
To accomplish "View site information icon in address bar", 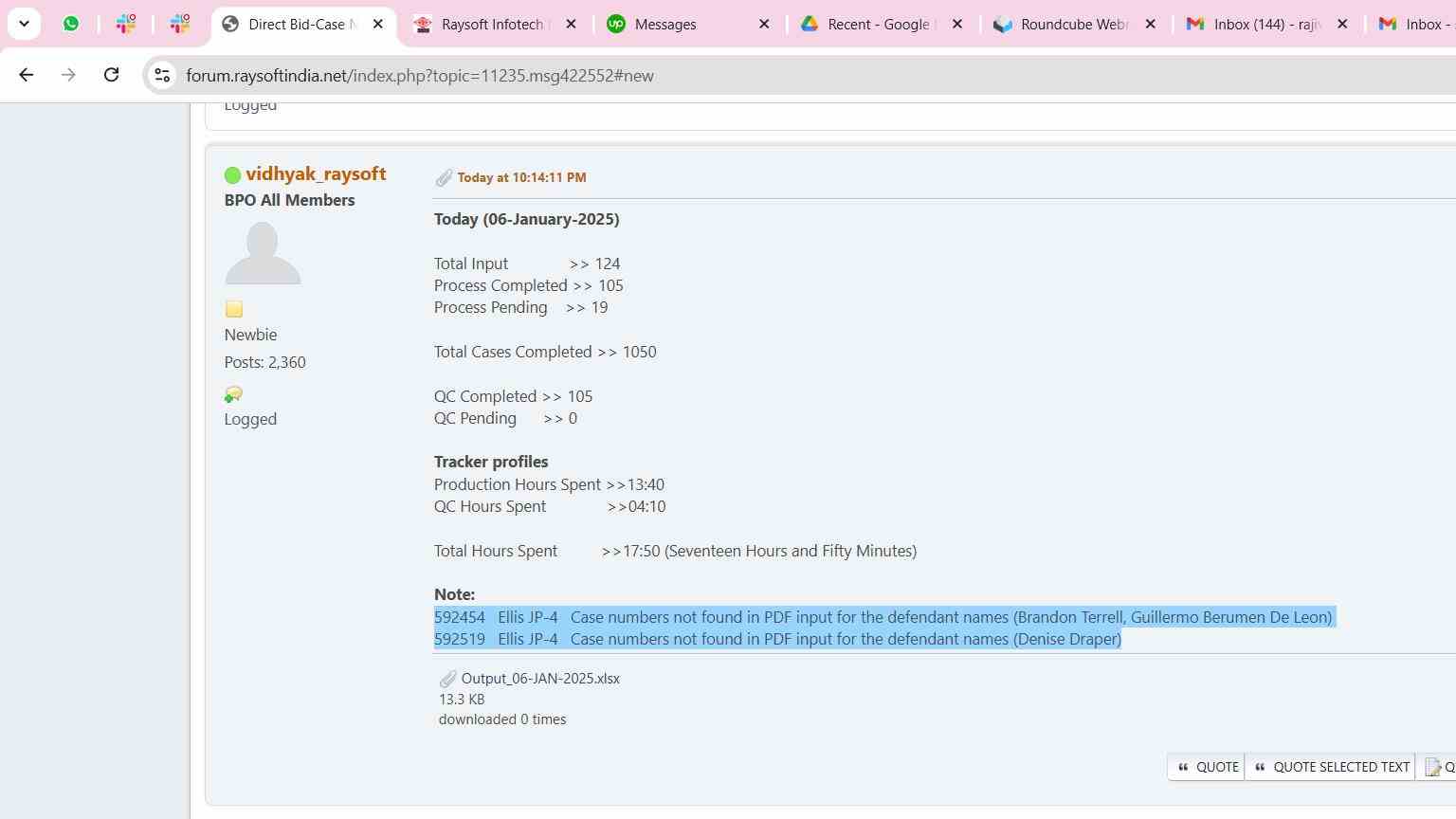I will pos(162,75).
